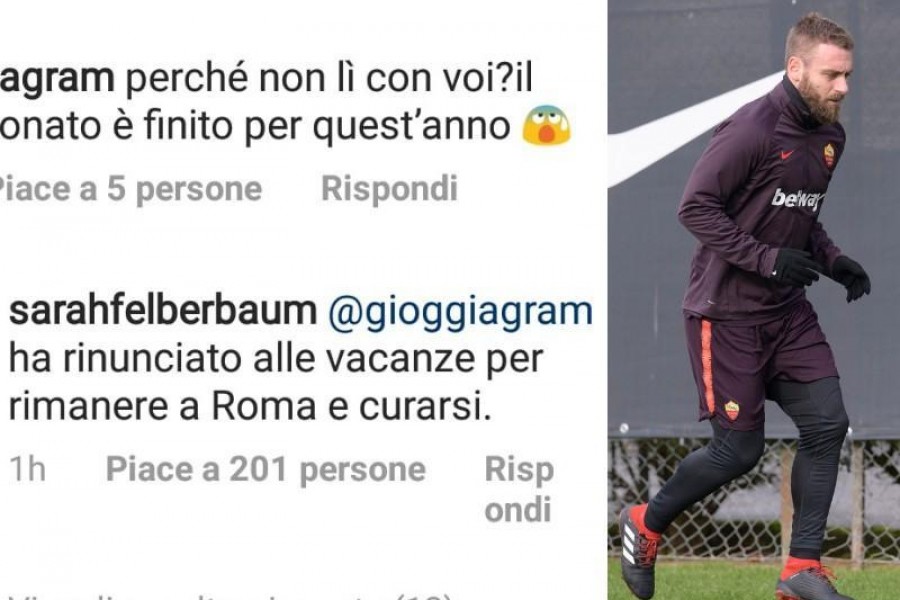Screen dimensions: 900x600
Task: Open sarahfelberbaum's profile
Action: point(163,312)
